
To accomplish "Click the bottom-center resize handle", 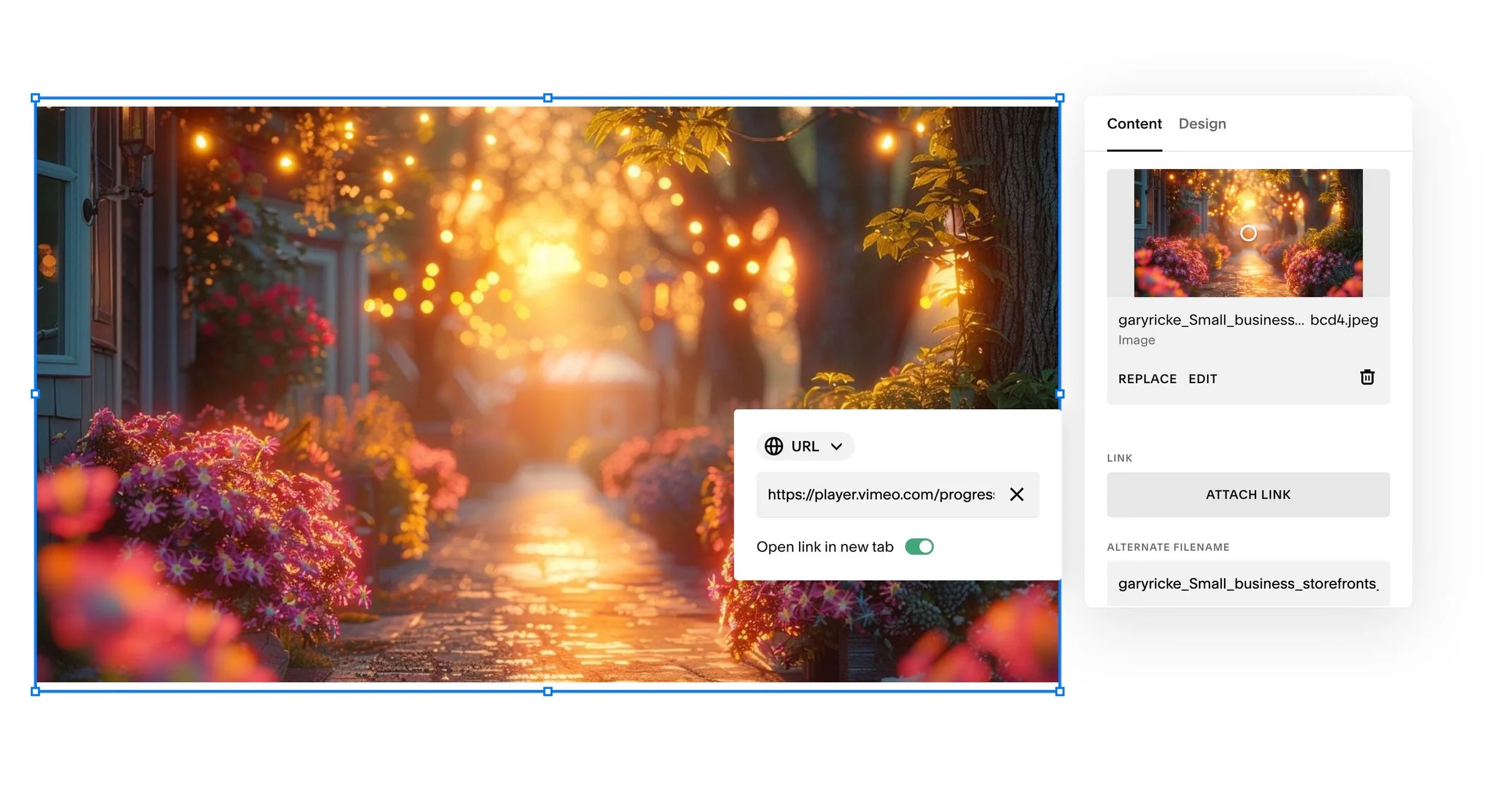I will pyautogui.click(x=547, y=691).
